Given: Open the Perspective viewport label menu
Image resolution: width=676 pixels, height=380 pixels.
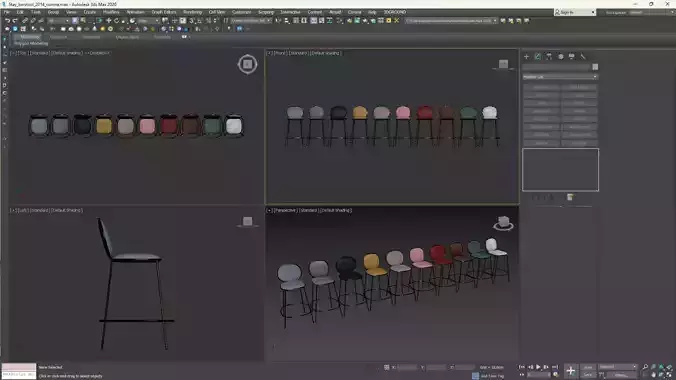Looking at the screenshot, I should [x=285, y=210].
